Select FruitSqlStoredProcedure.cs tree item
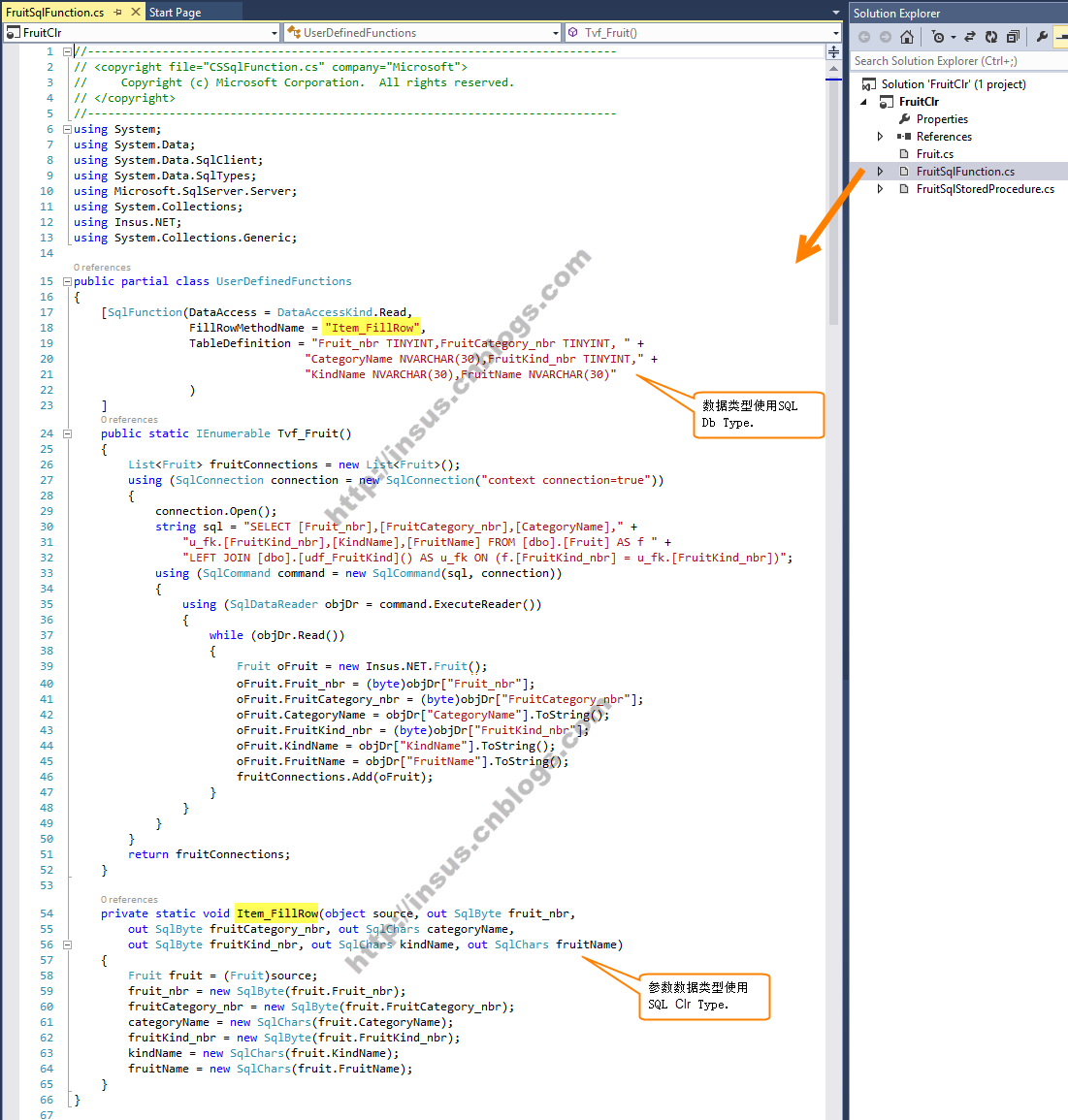Screen dimensions: 1068x1120 (986, 188)
